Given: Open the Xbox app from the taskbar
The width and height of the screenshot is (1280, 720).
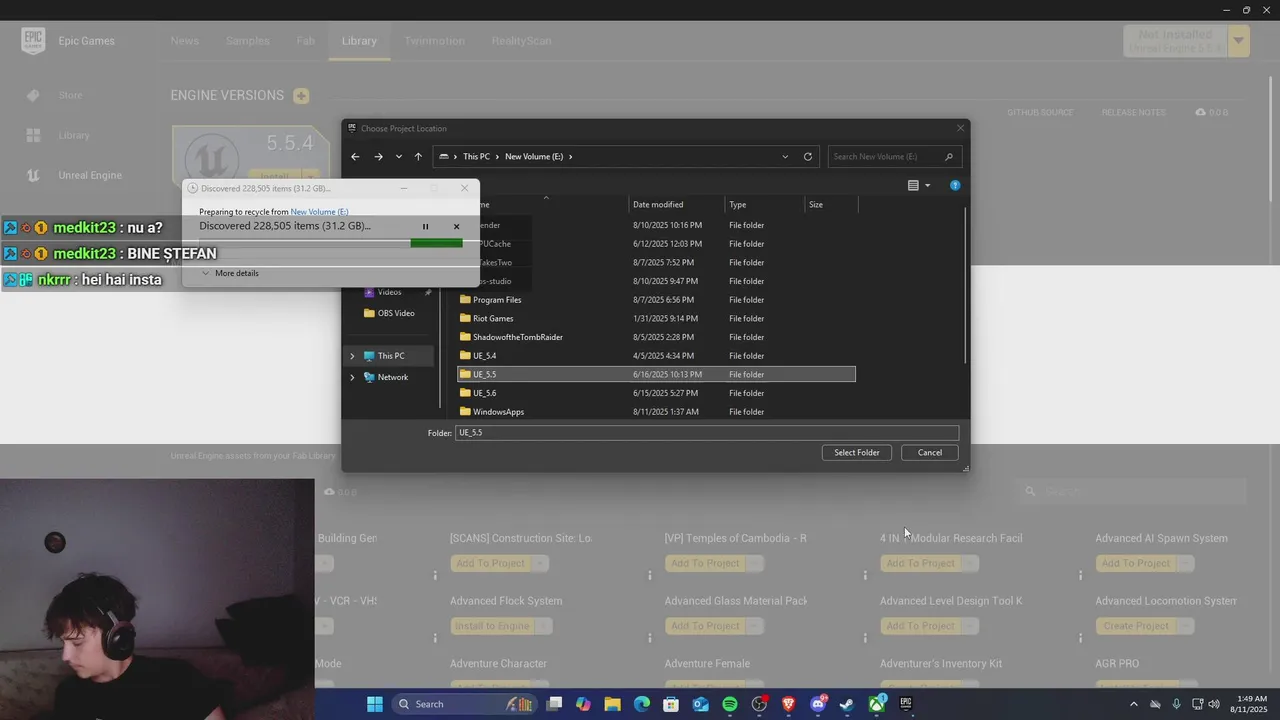Looking at the screenshot, I should coord(877,704).
